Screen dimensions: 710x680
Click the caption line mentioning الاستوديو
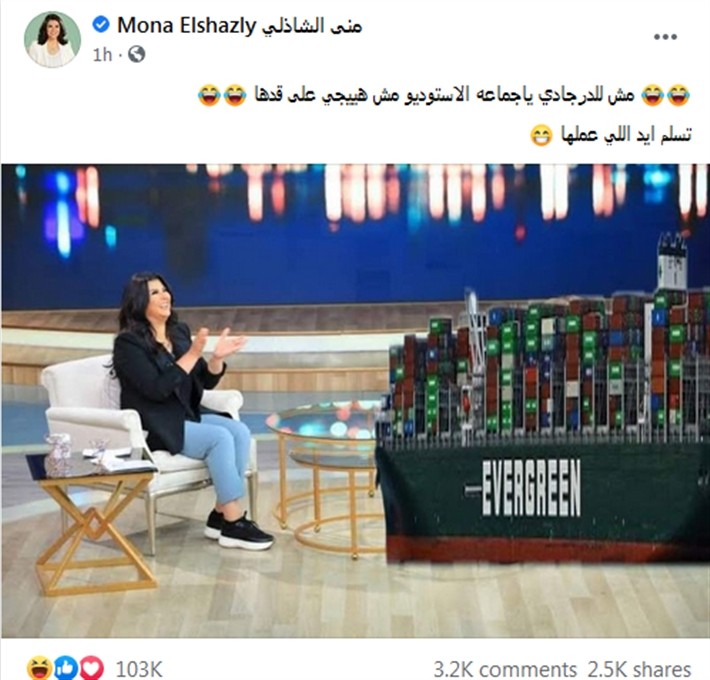click(x=444, y=95)
